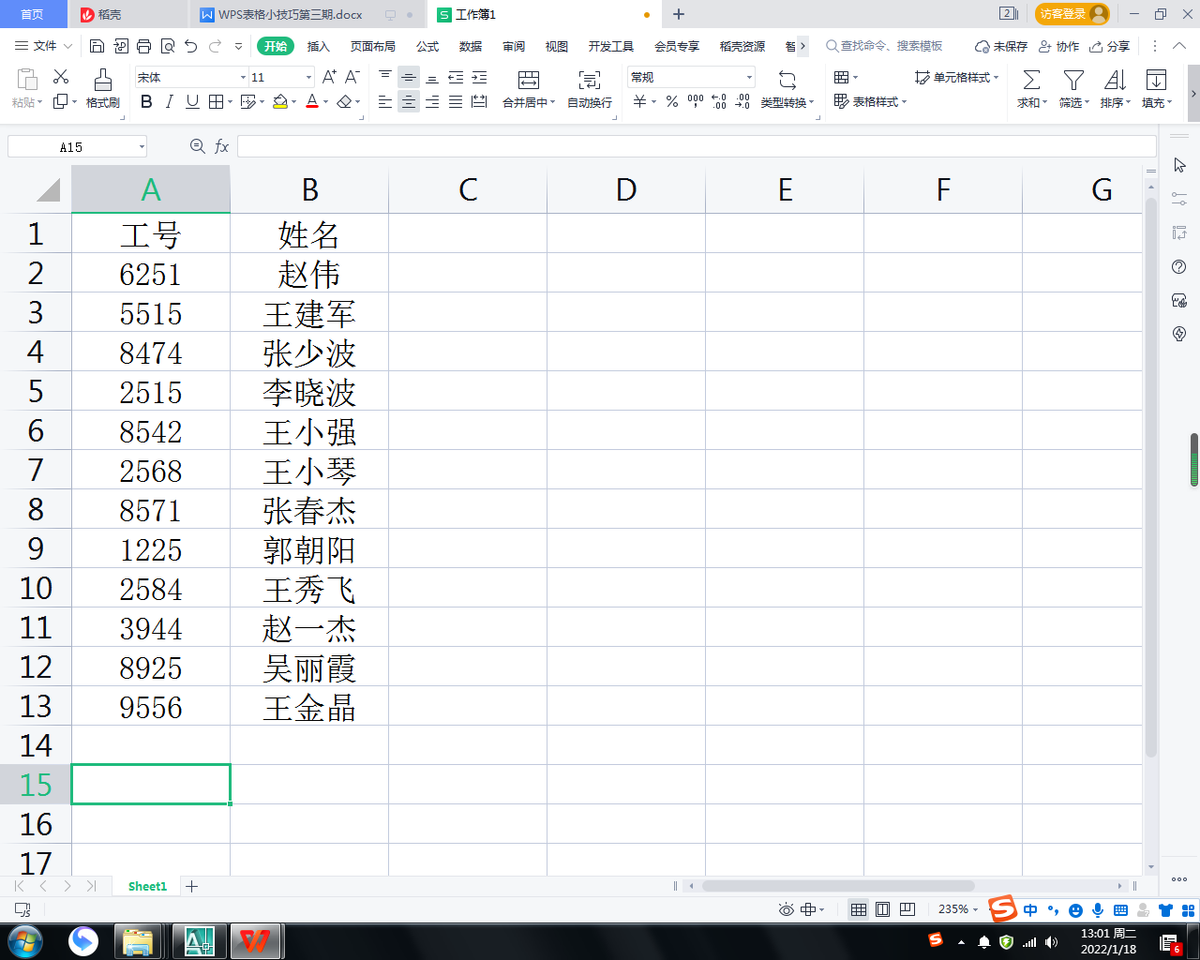Click the Cut scissors icon
The image size is (1200, 960).
(60, 77)
